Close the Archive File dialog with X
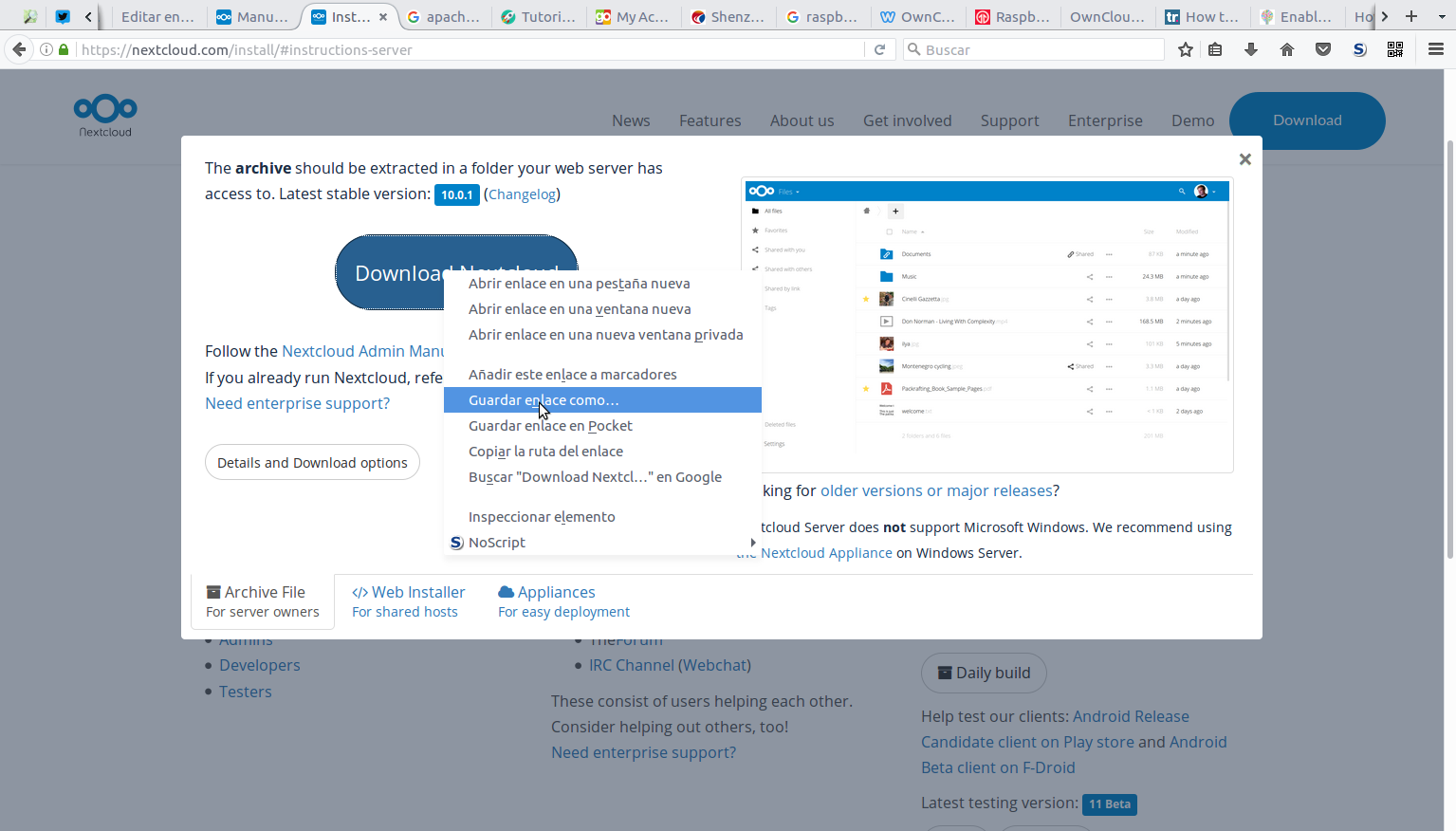The width and height of the screenshot is (1456, 831). click(1245, 159)
